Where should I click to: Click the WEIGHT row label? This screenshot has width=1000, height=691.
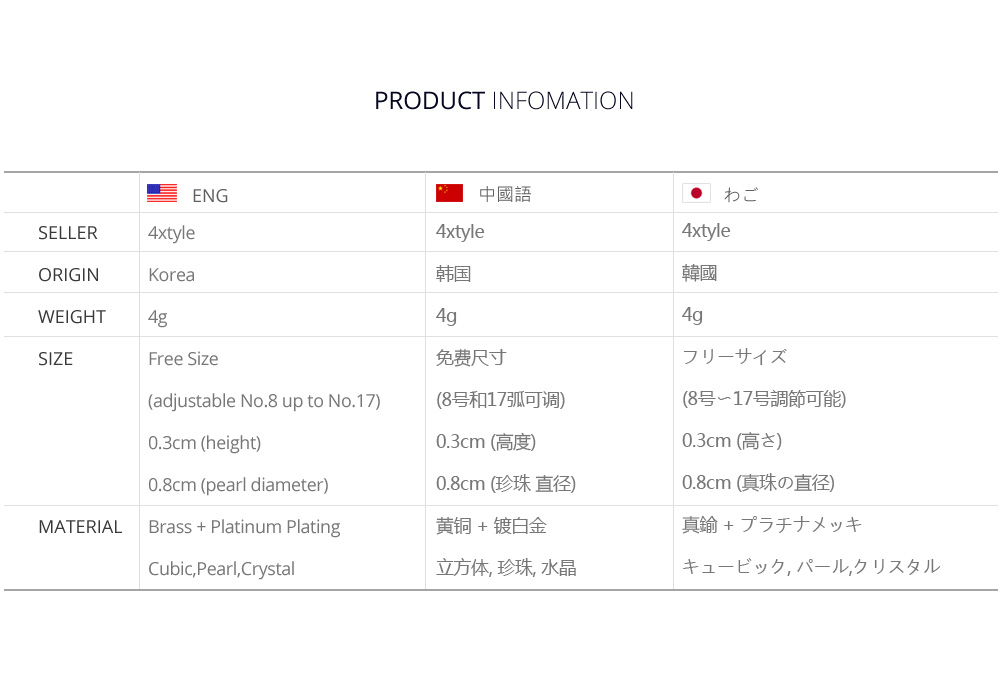[x=72, y=316]
